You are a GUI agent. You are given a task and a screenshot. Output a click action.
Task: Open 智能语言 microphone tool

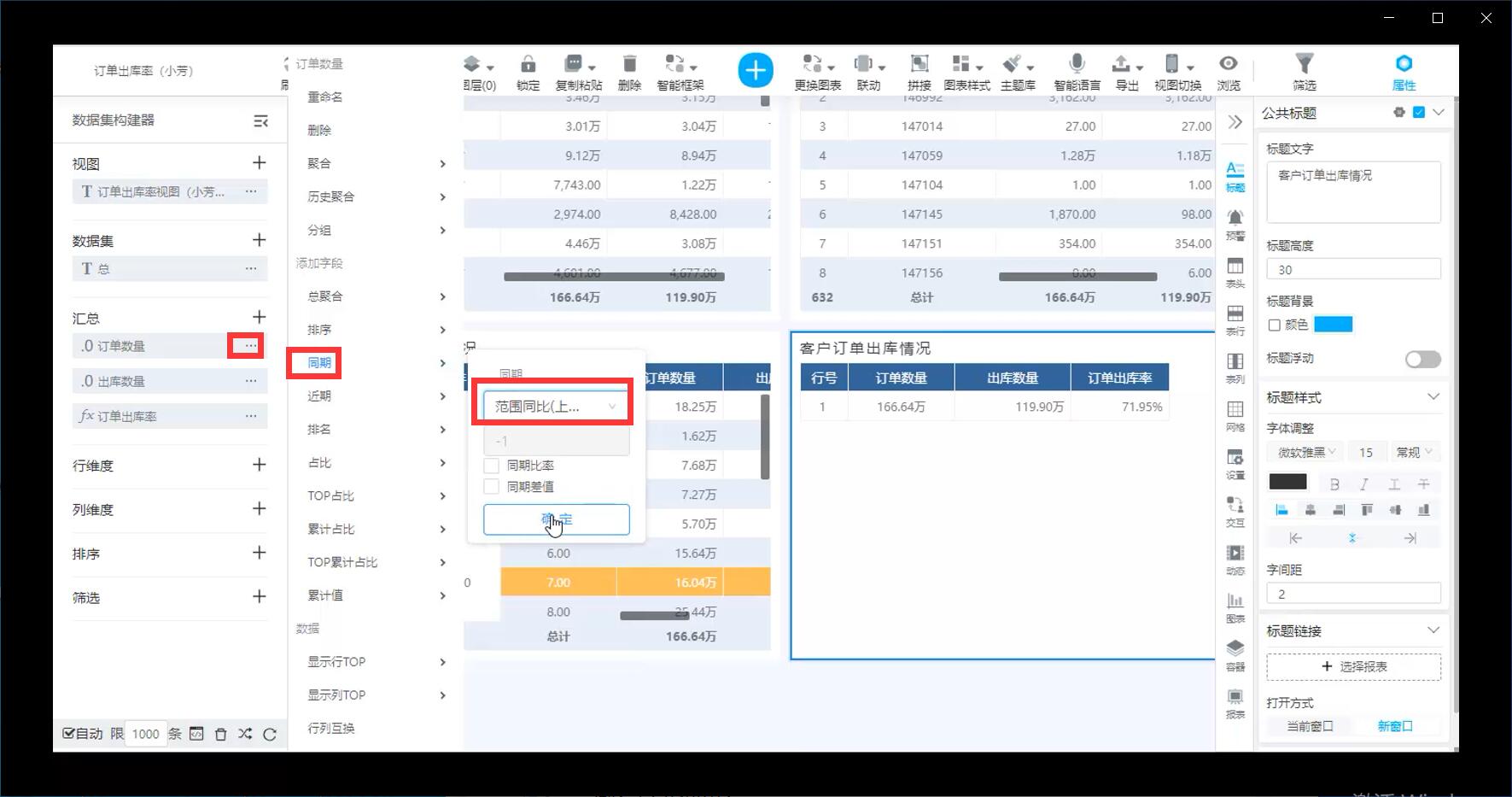[1077, 63]
